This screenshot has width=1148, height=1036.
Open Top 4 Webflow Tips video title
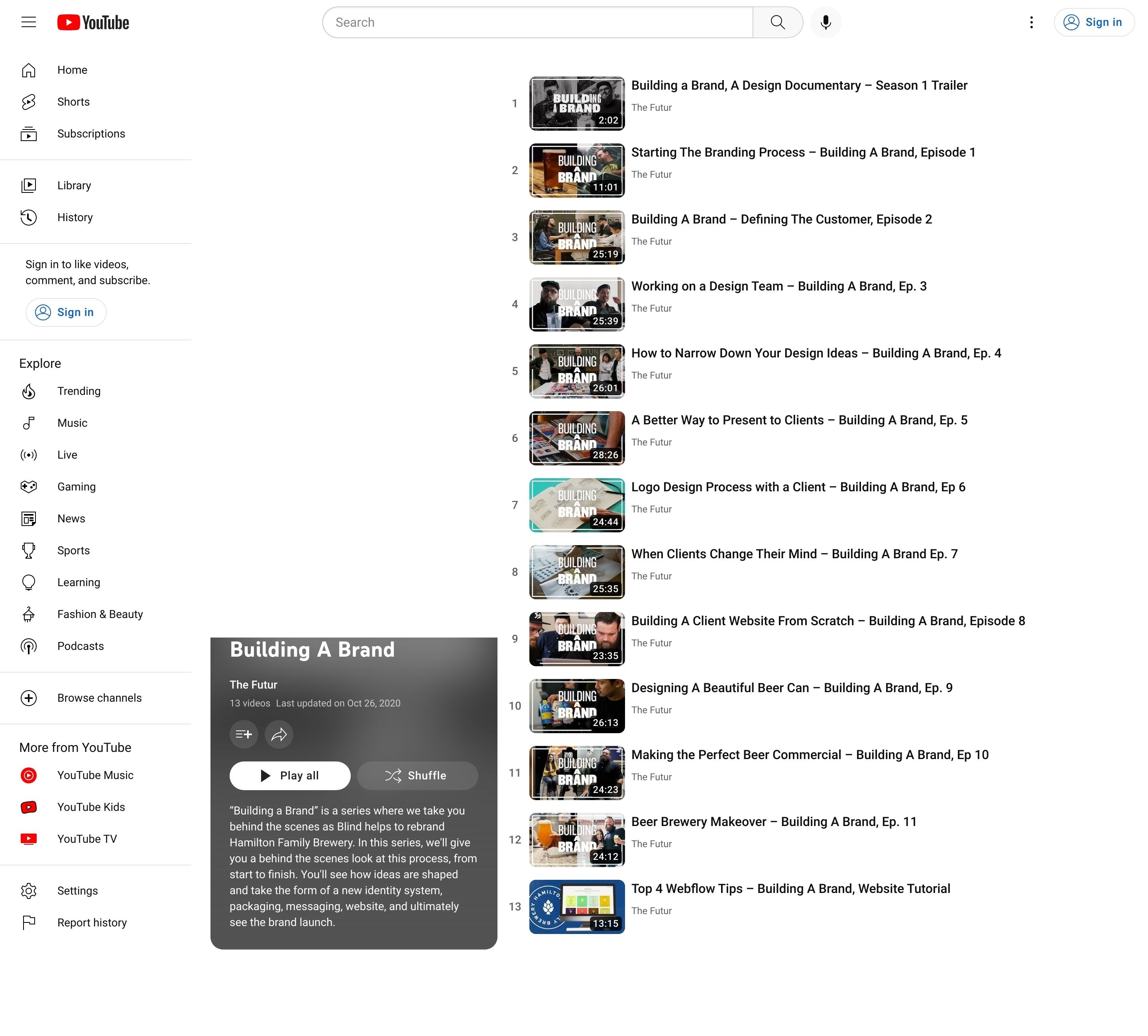tap(790, 889)
